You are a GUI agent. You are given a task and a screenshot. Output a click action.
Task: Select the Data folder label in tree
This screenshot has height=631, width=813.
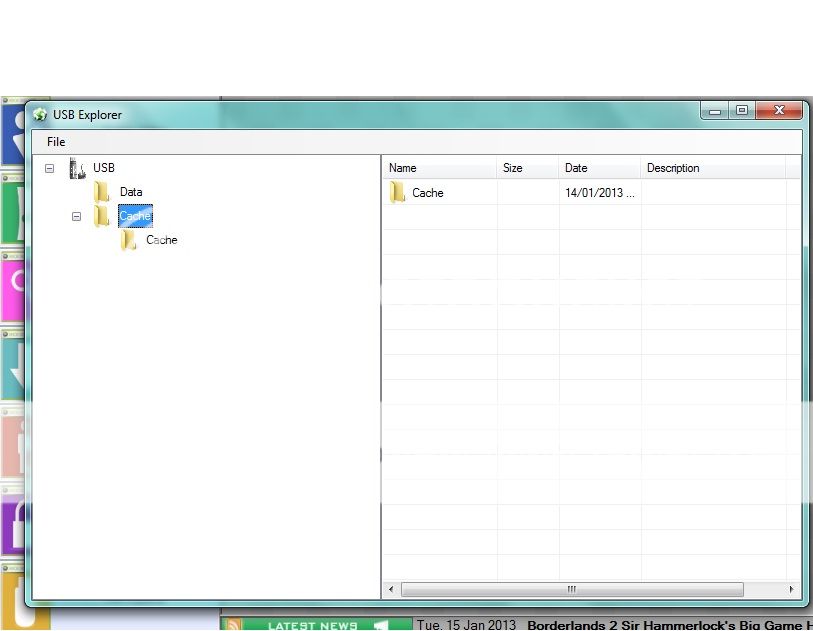(131, 192)
